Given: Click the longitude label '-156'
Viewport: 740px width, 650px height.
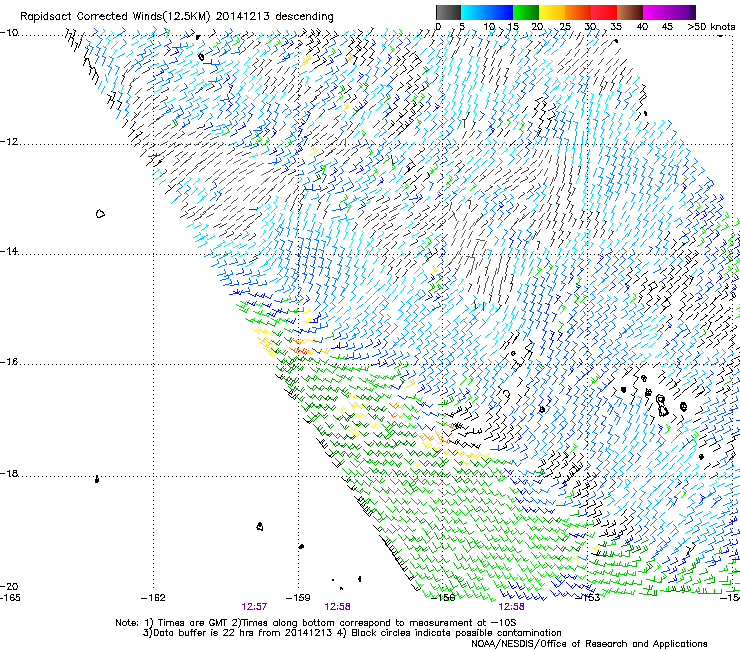Looking at the screenshot, I should (x=443, y=598).
